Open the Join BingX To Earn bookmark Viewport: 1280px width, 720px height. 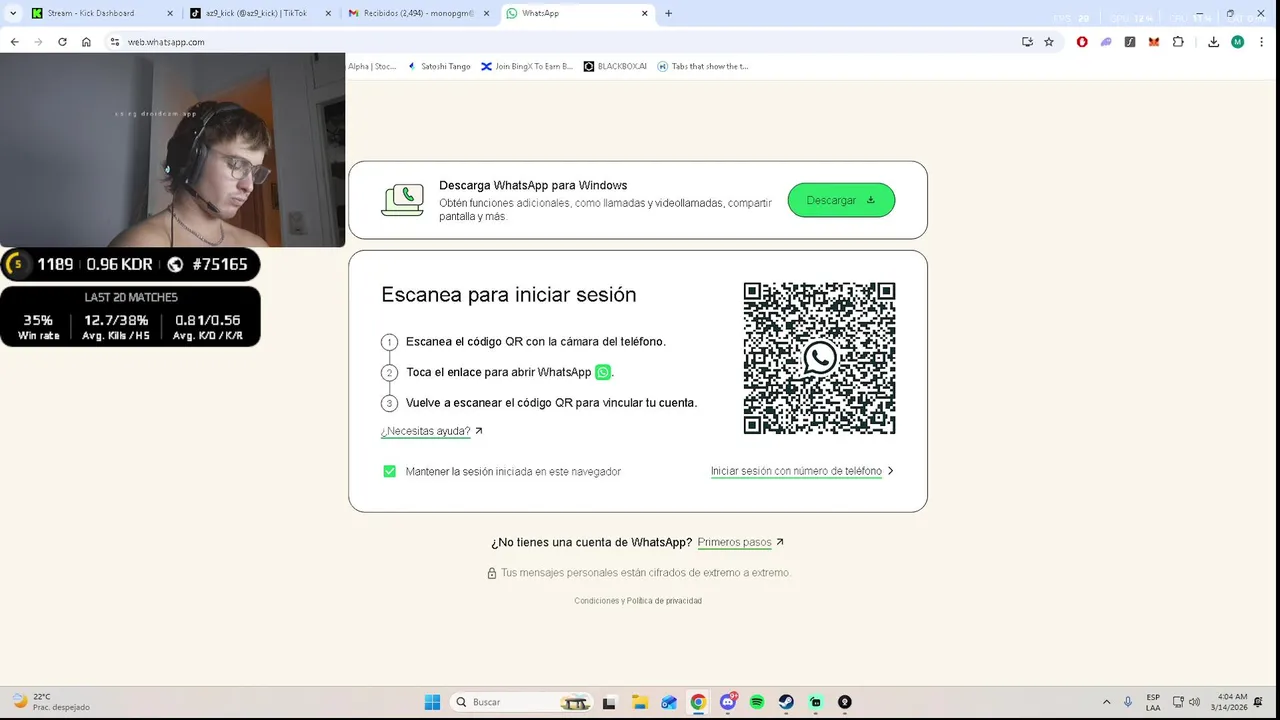527,66
